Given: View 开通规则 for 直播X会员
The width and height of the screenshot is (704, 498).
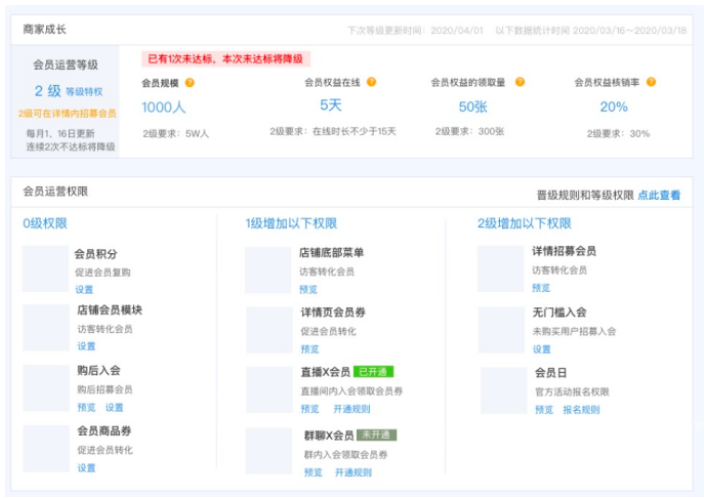Looking at the screenshot, I should 351,409.
